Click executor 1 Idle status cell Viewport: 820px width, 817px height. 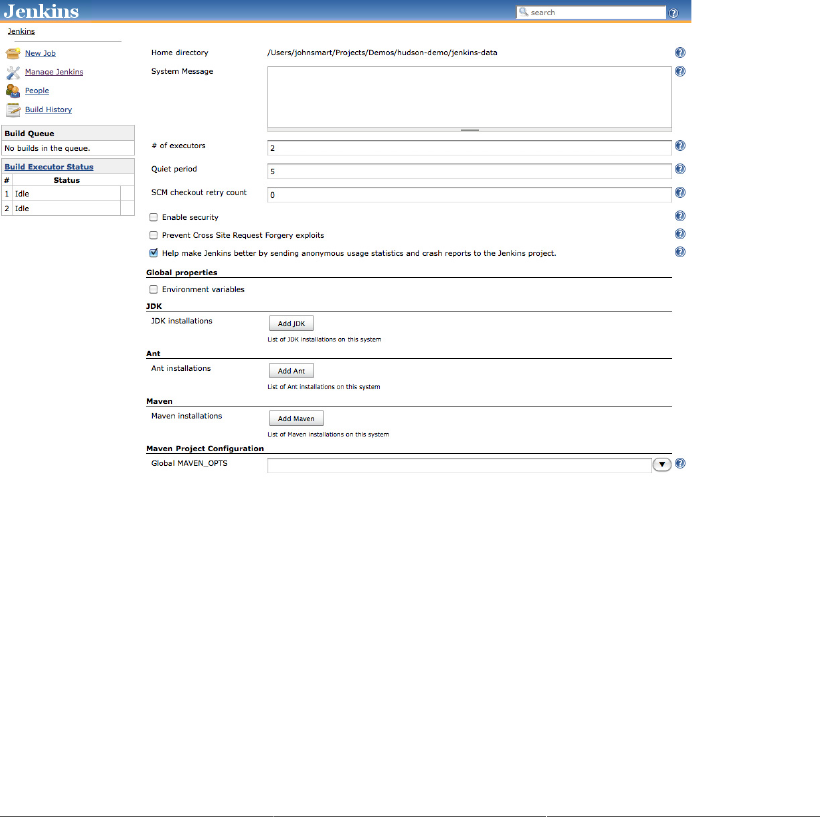(66, 194)
